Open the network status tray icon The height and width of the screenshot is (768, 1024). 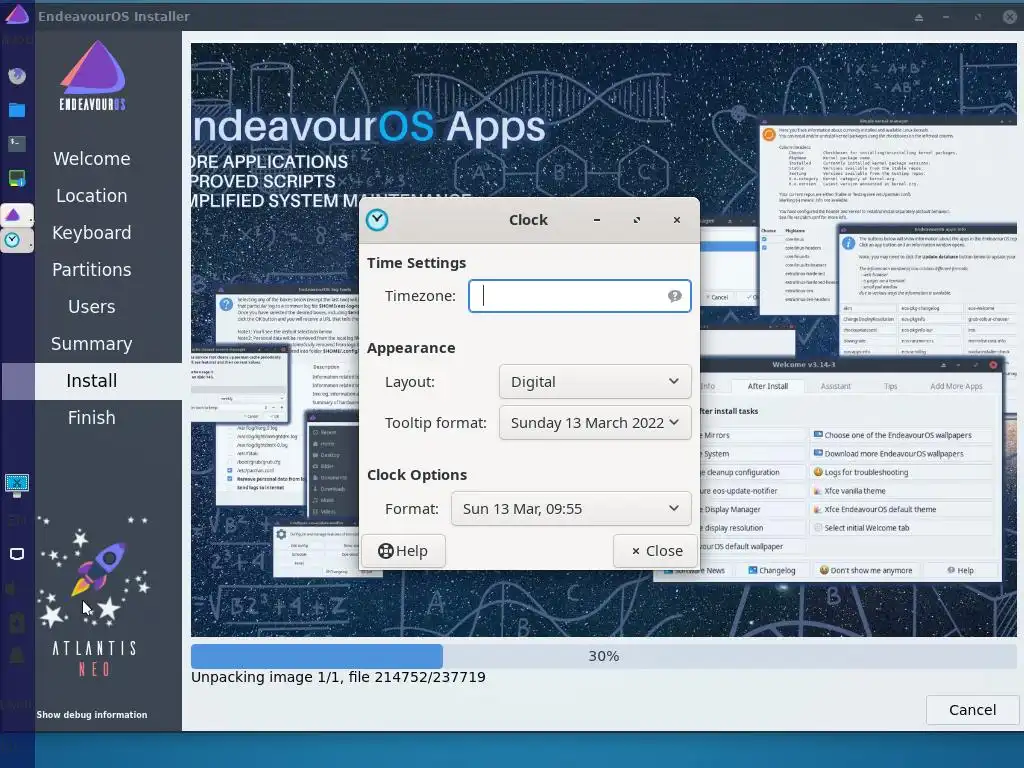tap(17, 485)
